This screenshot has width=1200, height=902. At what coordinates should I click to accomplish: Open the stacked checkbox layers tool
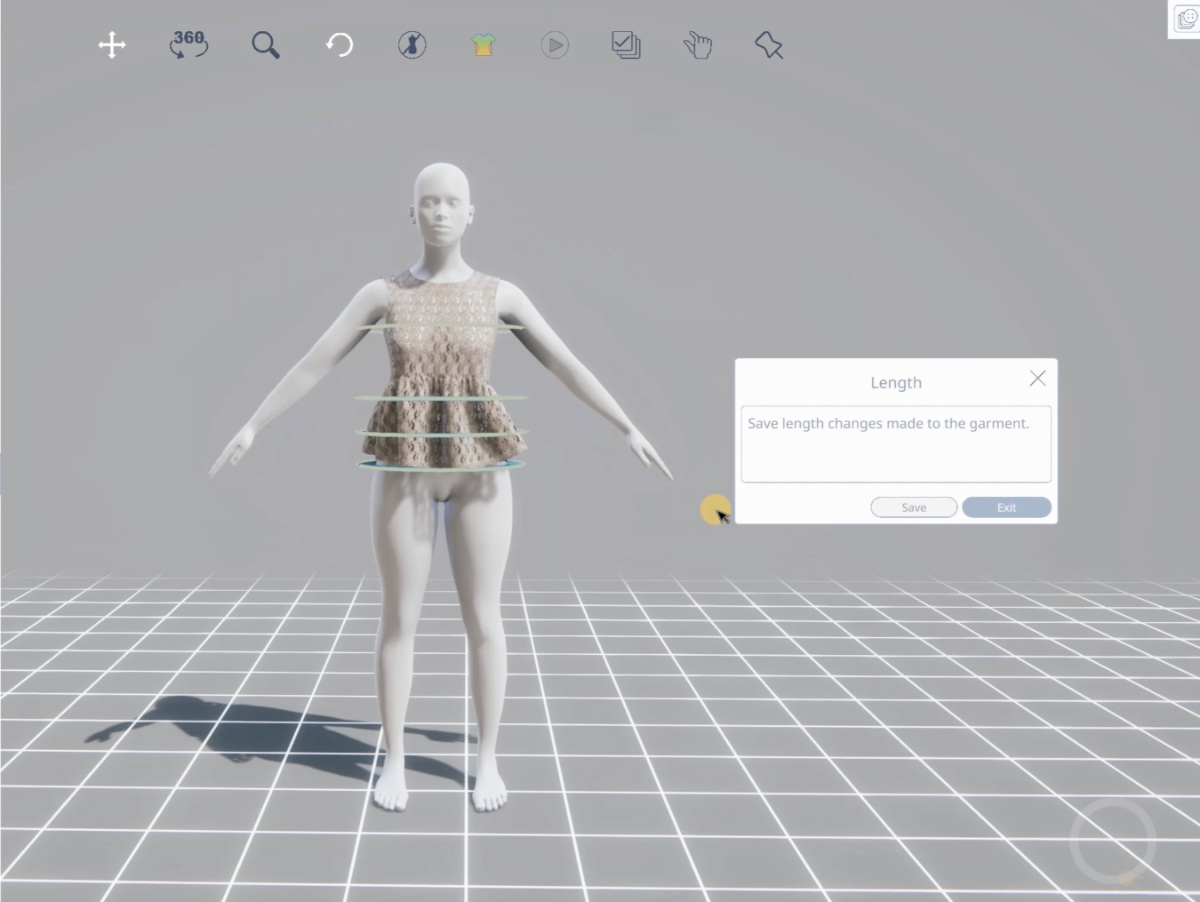point(626,45)
